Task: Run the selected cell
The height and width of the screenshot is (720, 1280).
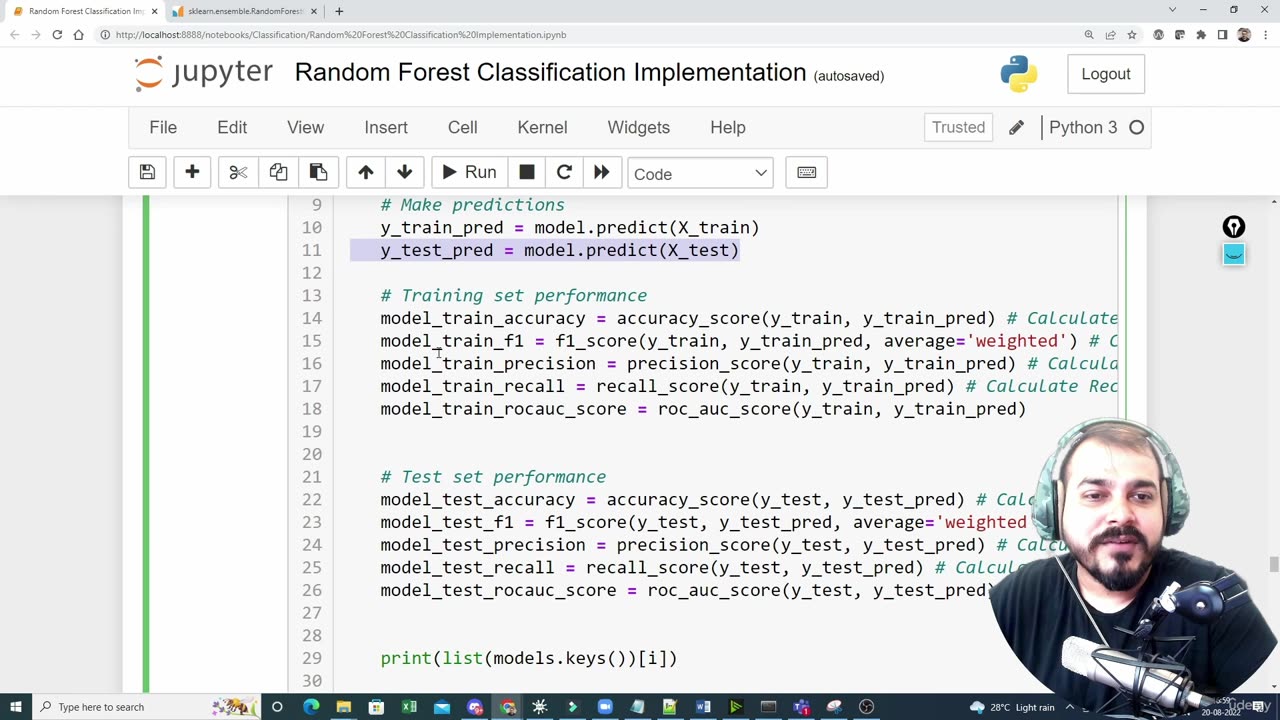Action: (469, 173)
